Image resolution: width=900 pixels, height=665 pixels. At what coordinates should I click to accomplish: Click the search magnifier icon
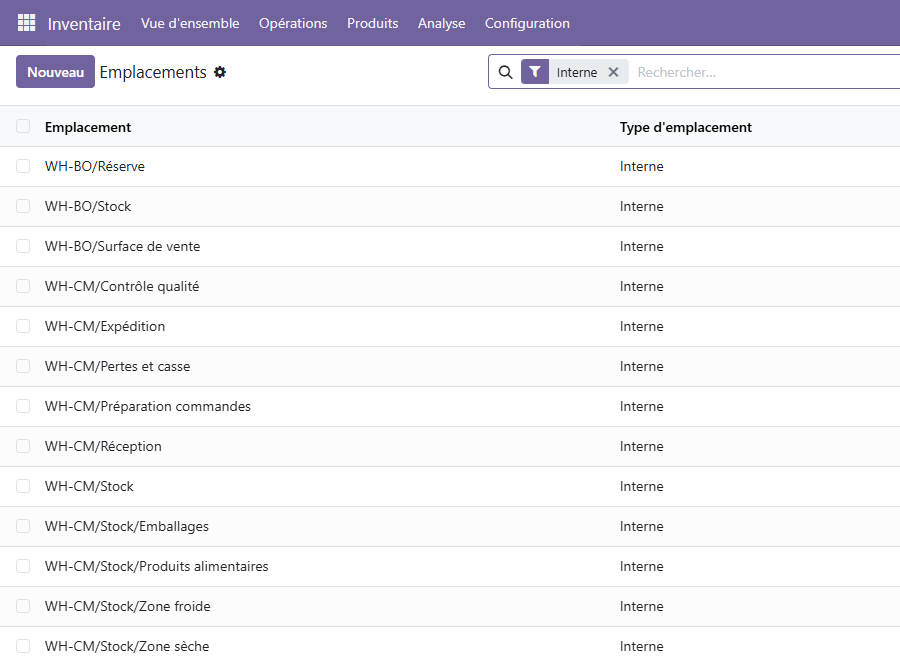[505, 72]
